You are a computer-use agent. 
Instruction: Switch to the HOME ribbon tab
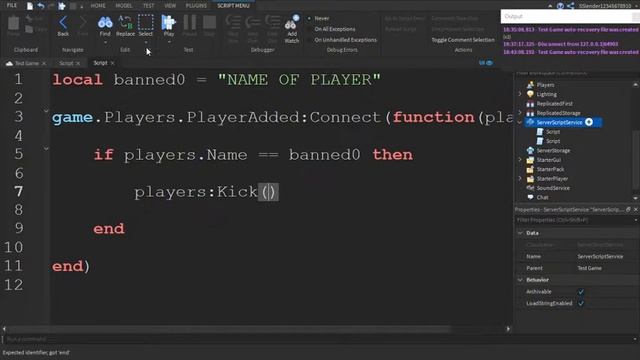(x=98, y=6)
